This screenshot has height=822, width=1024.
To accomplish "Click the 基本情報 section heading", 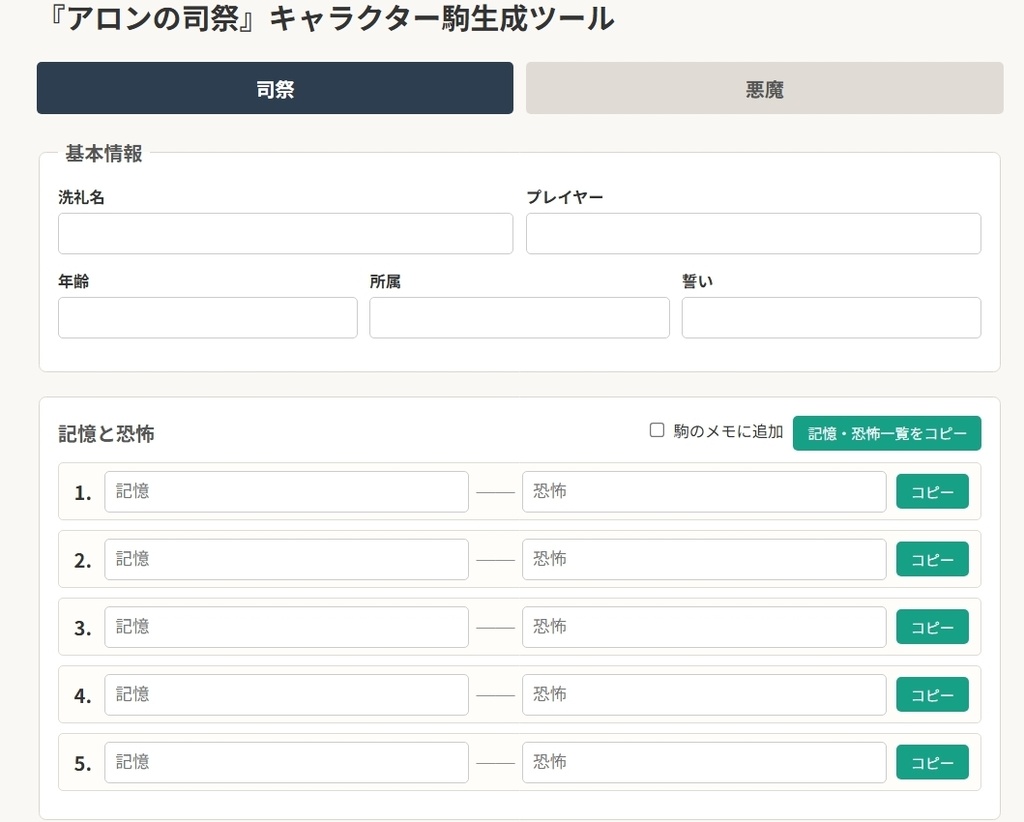I will tap(104, 153).
